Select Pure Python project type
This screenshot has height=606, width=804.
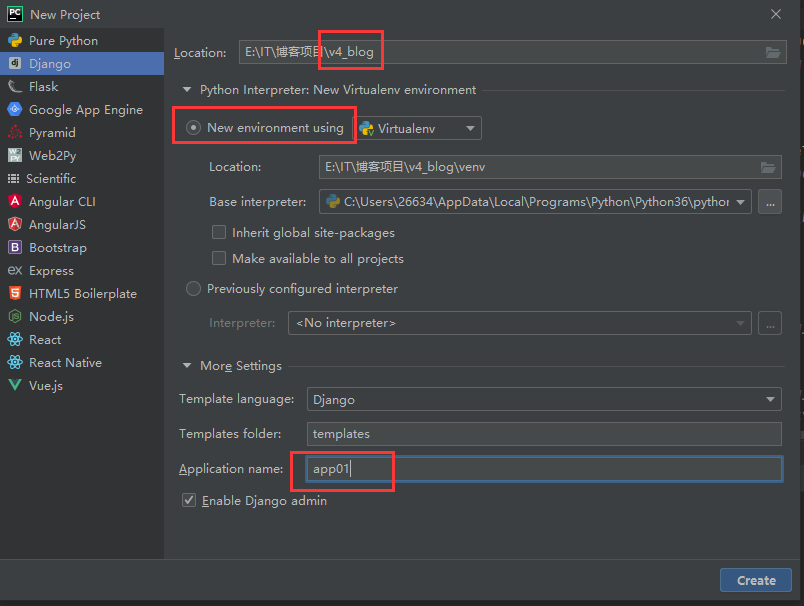click(x=82, y=41)
